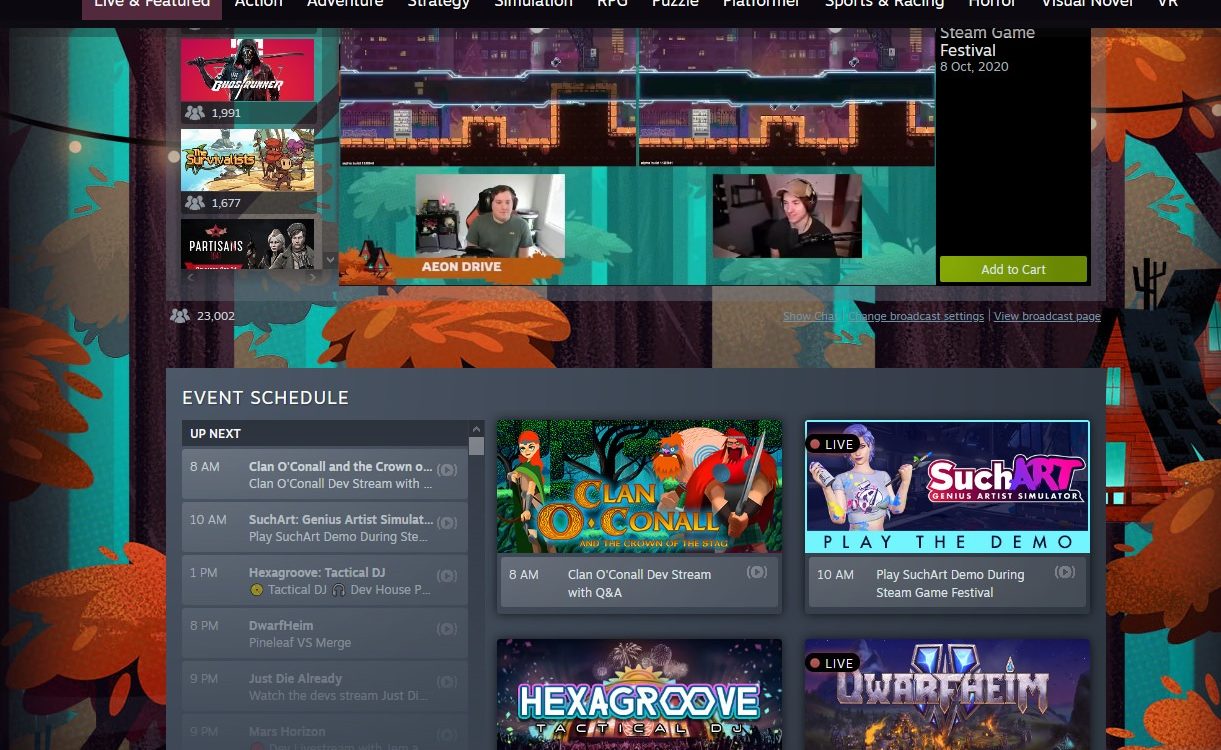The height and width of the screenshot is (750, 1221).
Task: Select the Horror tab
Action: tap(992, 3)
